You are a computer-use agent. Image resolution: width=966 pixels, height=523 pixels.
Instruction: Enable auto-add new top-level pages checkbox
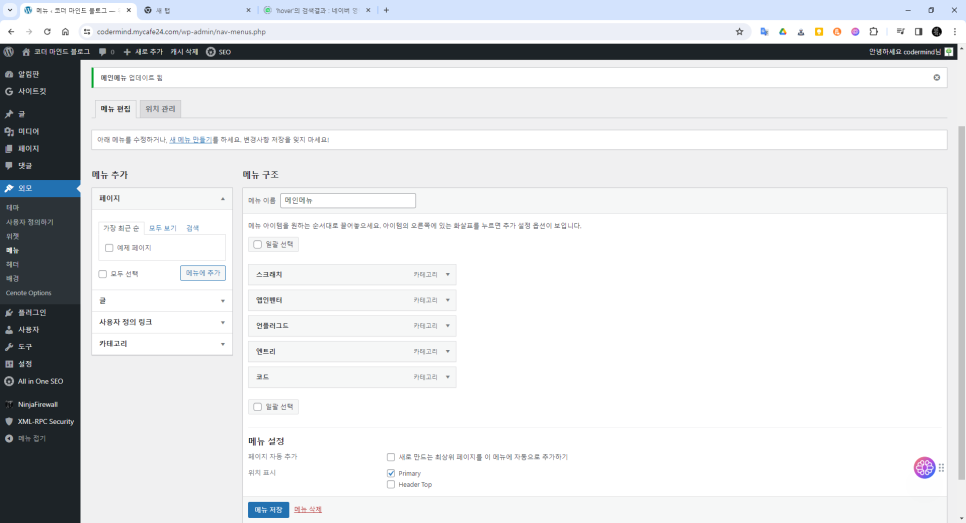(x=391, y=457)
